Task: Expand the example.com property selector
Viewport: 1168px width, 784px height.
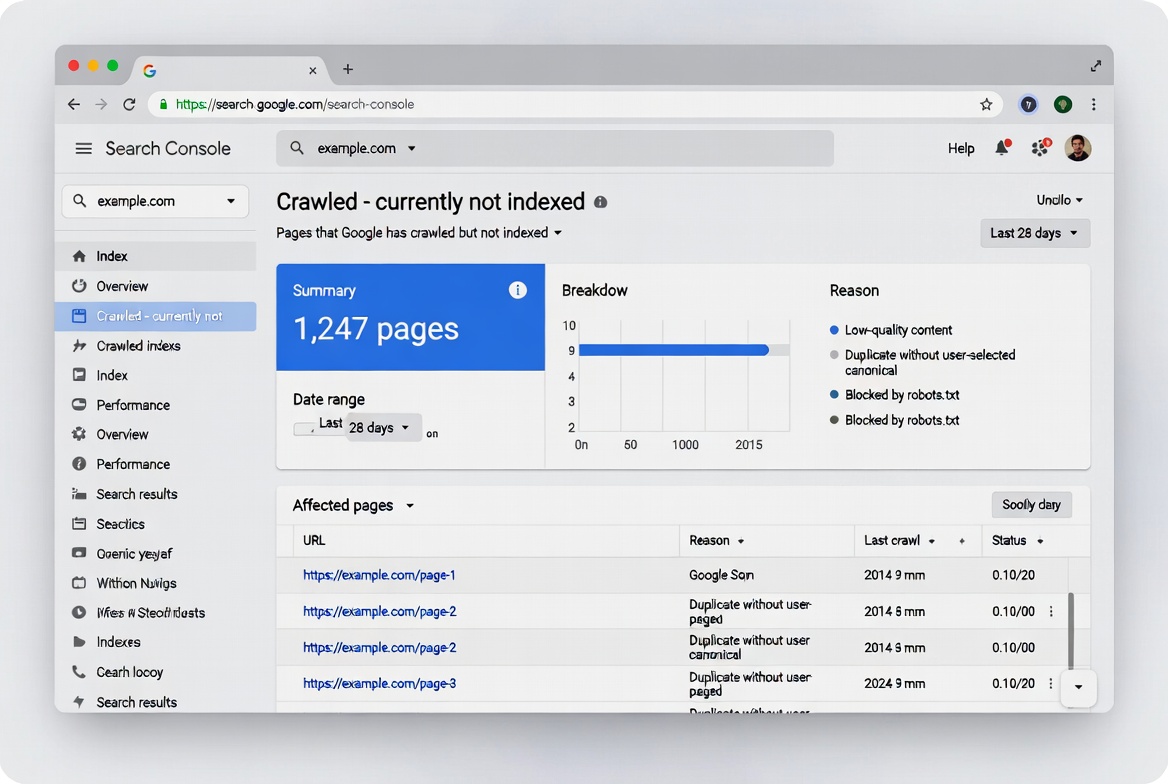Action: [x=155, y=201]
